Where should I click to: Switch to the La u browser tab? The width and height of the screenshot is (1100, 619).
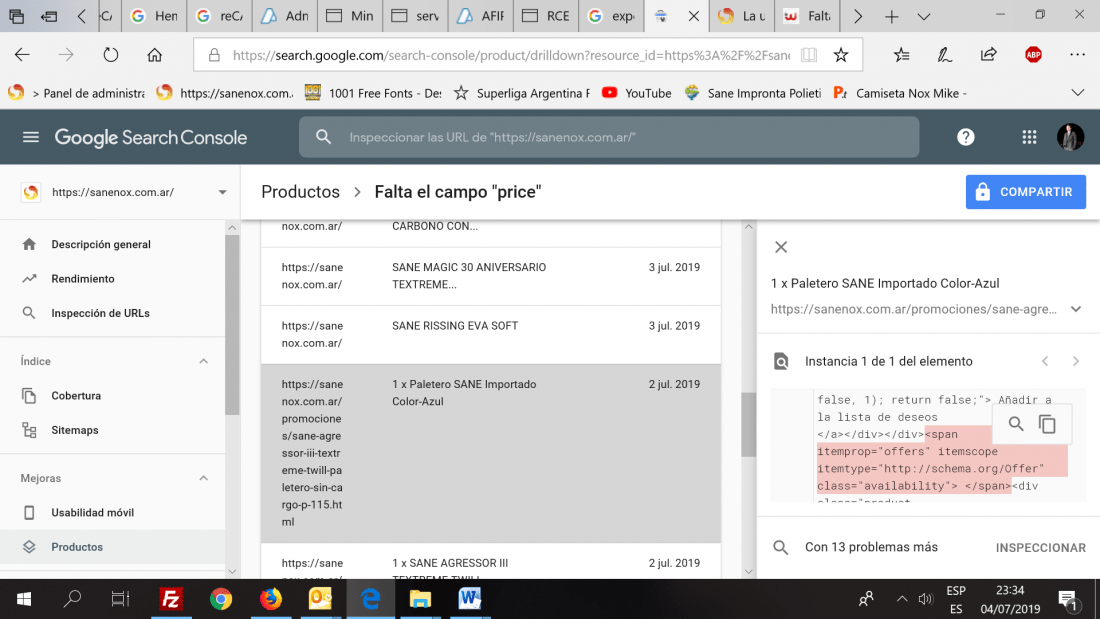(742, 16)
